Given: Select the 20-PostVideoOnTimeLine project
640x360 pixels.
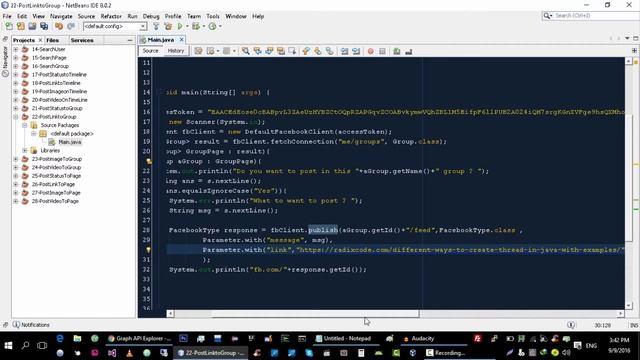Looking at the screenshot, I should coord(60,100).
